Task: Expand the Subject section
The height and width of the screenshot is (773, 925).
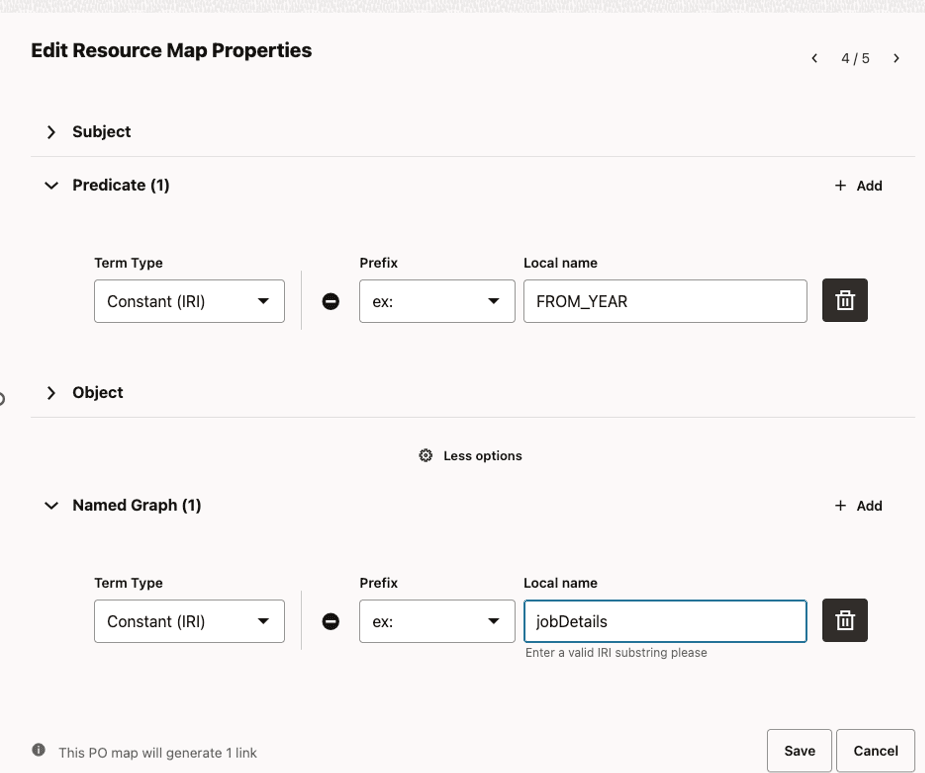Action: point(51,132)
